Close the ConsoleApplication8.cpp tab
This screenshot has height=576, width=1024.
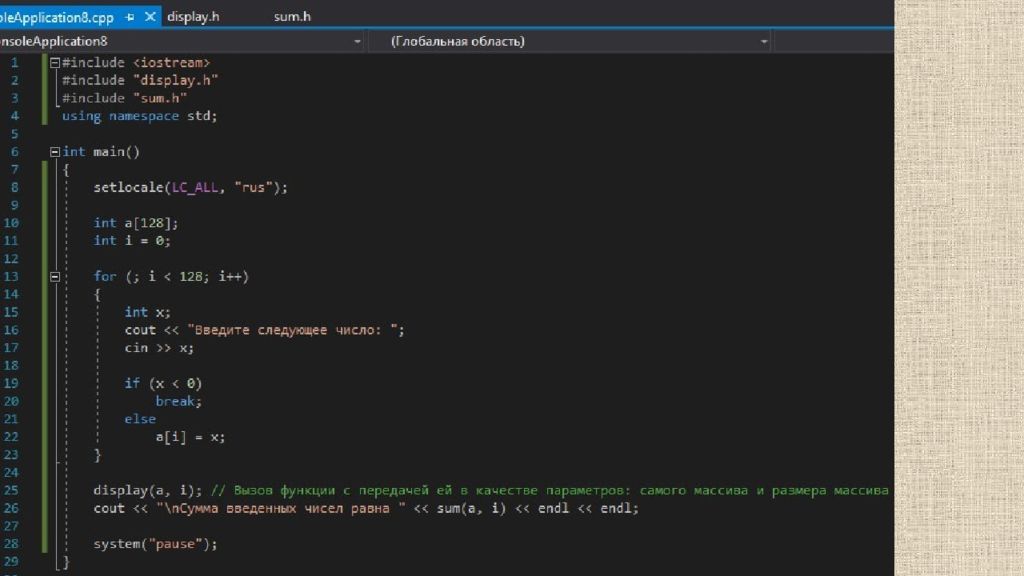[150, 17]
